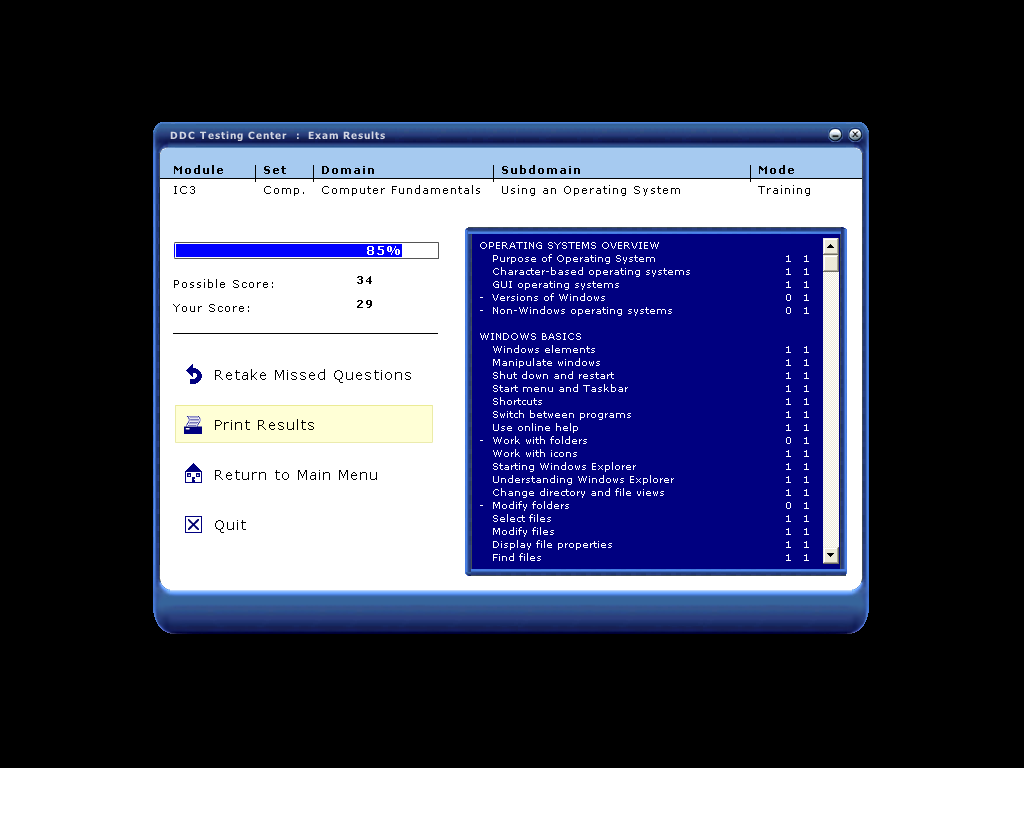The height and width of the screenshot is (833, 1024).
Task: Select the 'Switch between programs' row
Action: point(645,415)
